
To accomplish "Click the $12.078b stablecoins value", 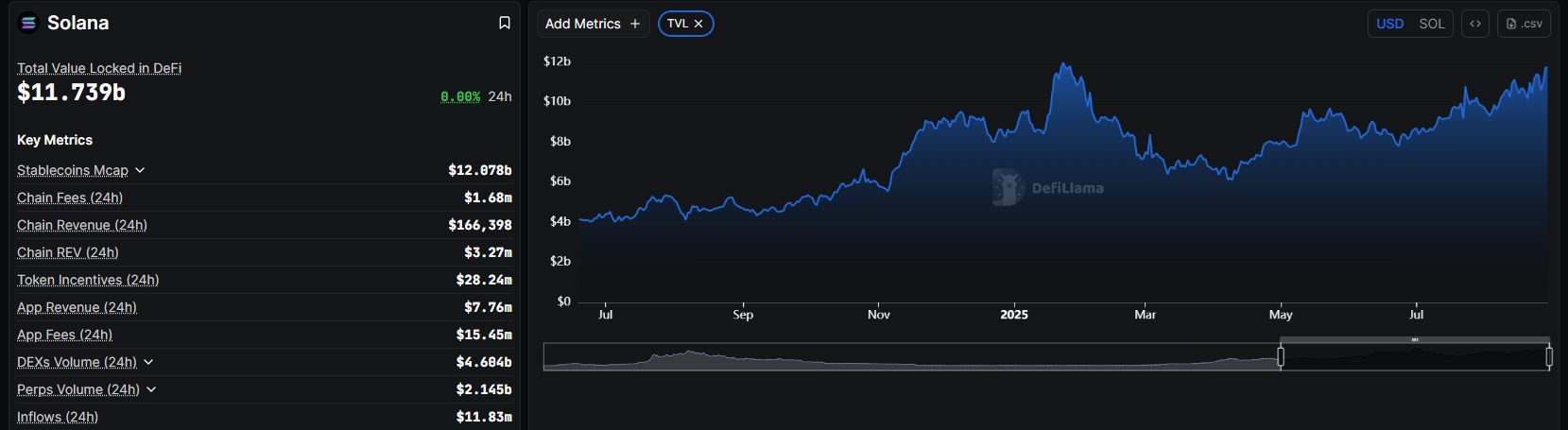I will (480, 170).
